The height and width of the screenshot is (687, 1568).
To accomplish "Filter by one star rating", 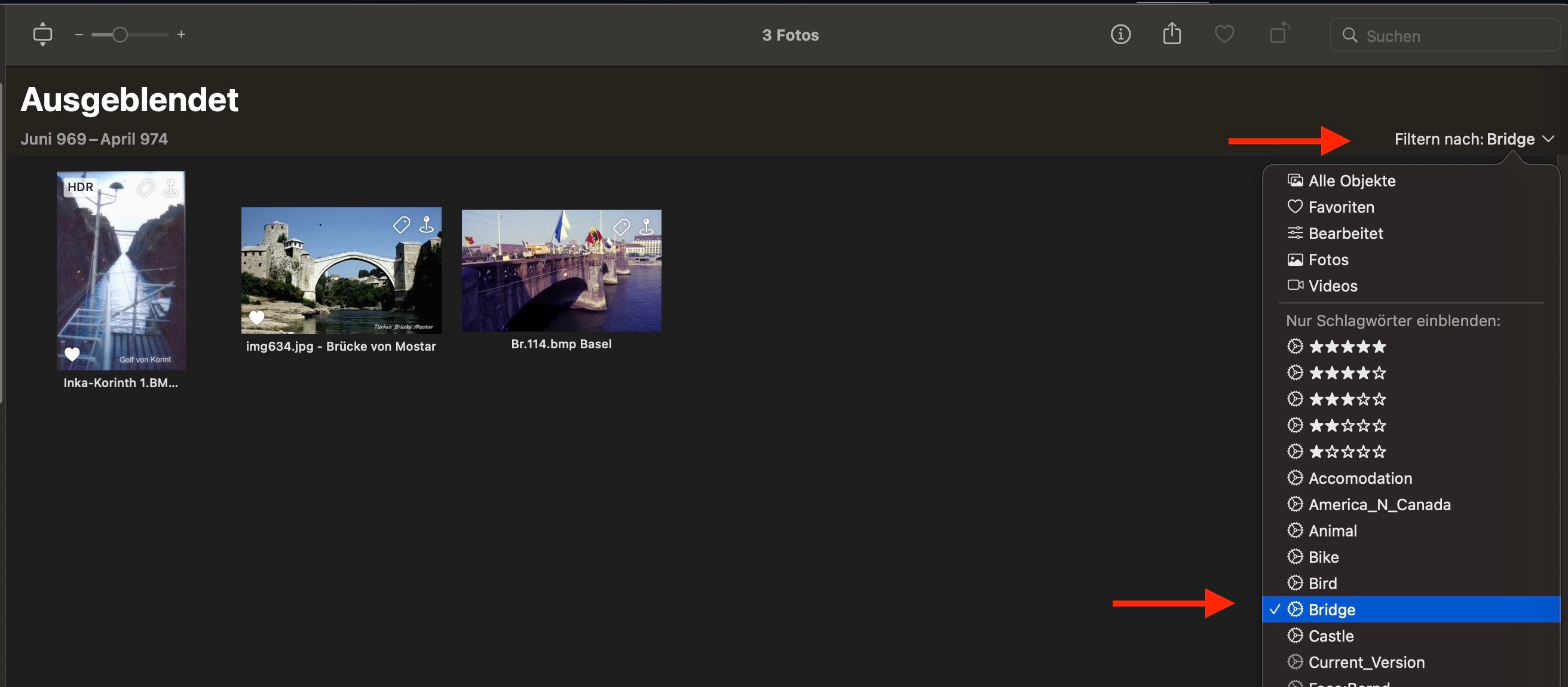I will [x=1347, y=452].
